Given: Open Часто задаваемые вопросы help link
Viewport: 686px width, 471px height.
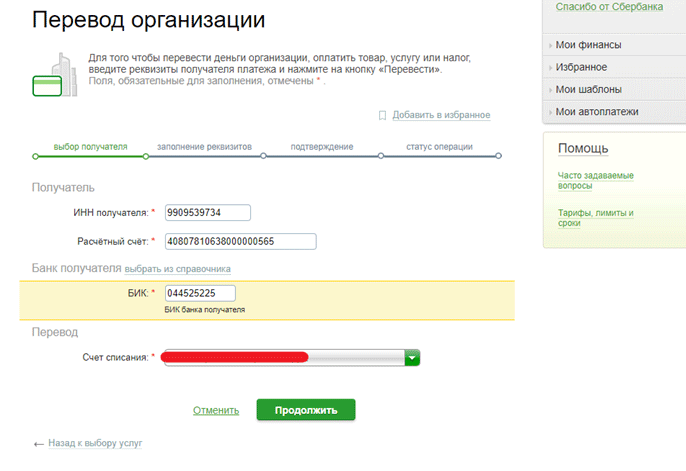Looking at the screenshot, I should point(595,180).
